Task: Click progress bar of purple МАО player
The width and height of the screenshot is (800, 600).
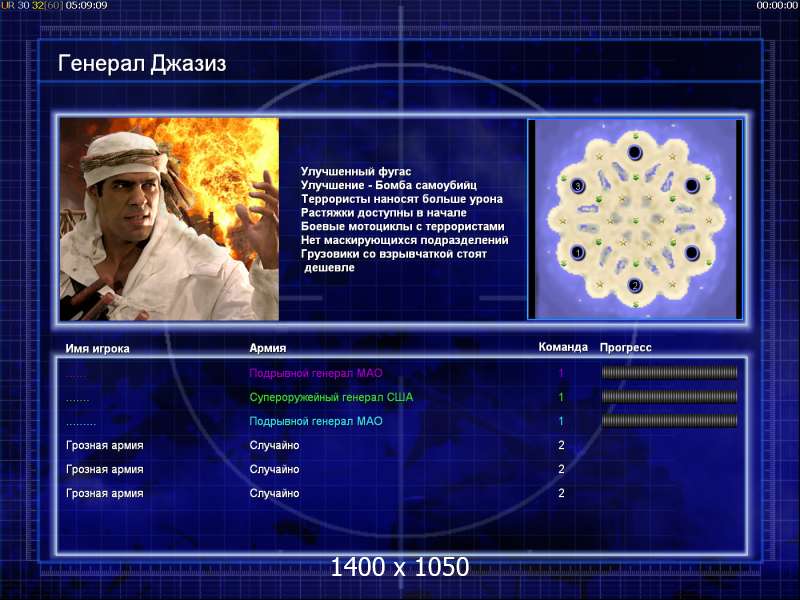Action: pyautogui.click(x=669, y=372)
